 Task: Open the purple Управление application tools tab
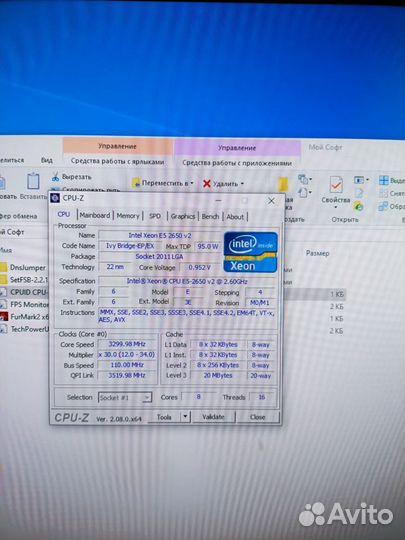tap(237, 148)
